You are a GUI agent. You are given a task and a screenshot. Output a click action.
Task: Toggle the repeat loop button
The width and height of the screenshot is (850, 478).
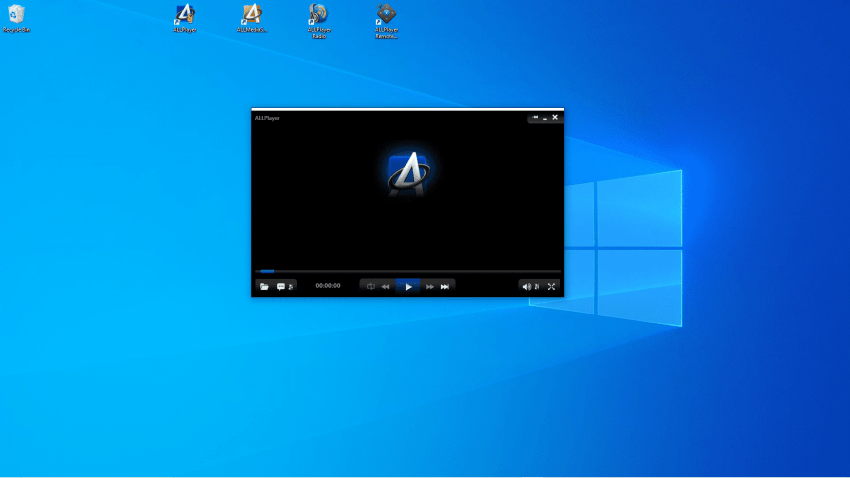point(370,287)
